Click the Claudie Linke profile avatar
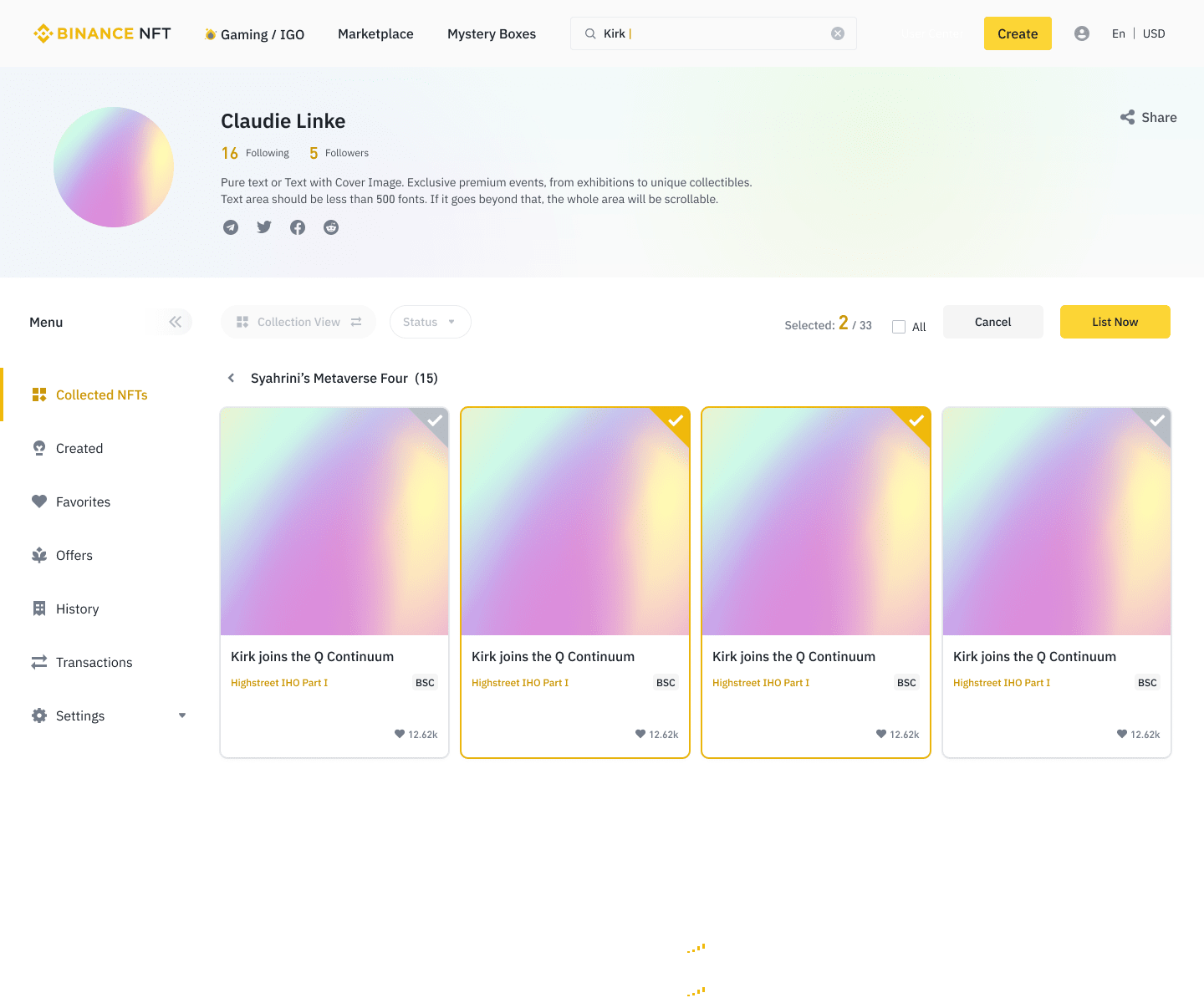 pos(114,167)
